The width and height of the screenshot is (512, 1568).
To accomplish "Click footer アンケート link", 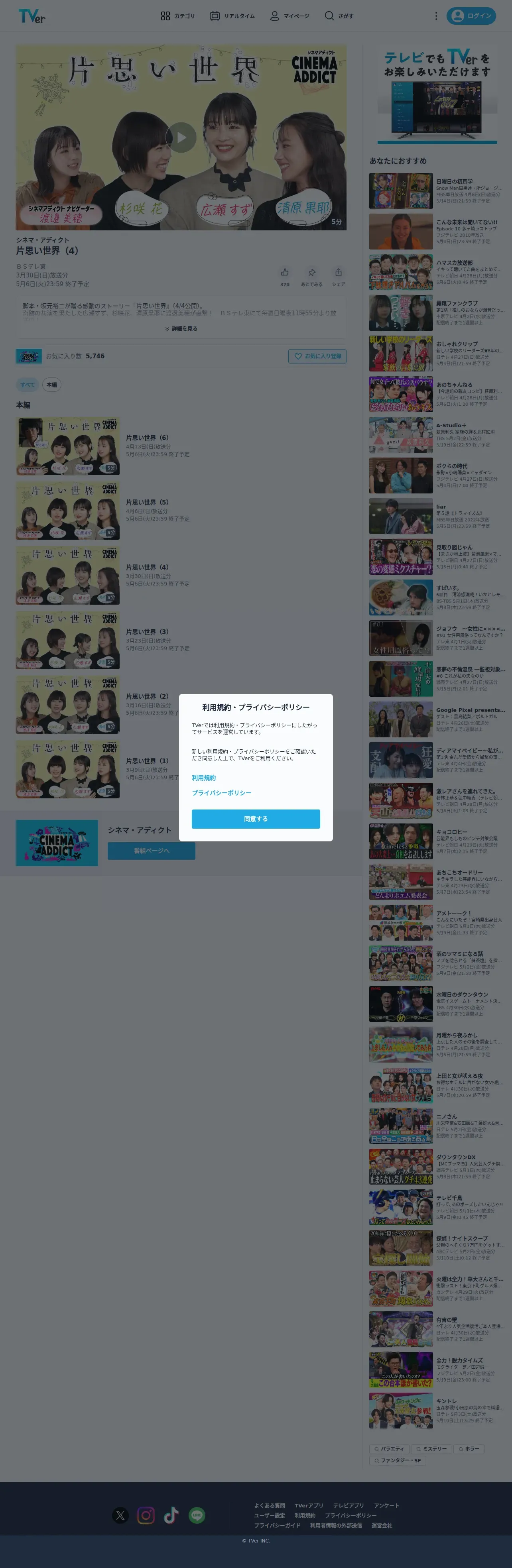I will tap(386, 1505).
